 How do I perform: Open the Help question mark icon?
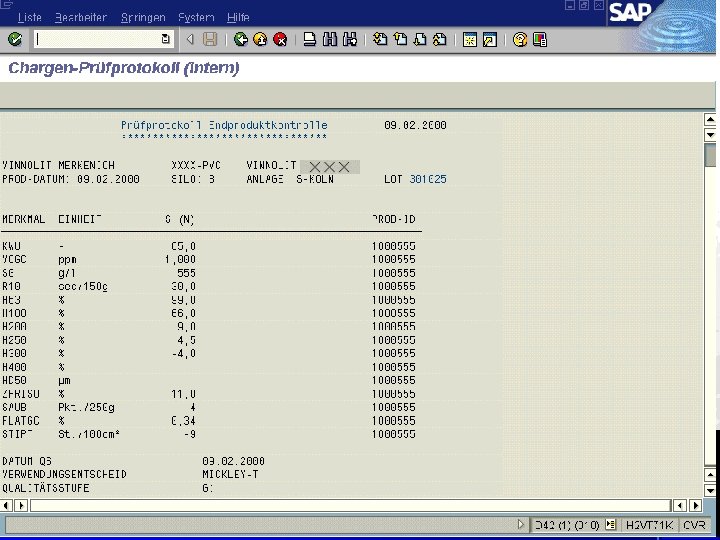pyautogui.click(x=520, y=39)
